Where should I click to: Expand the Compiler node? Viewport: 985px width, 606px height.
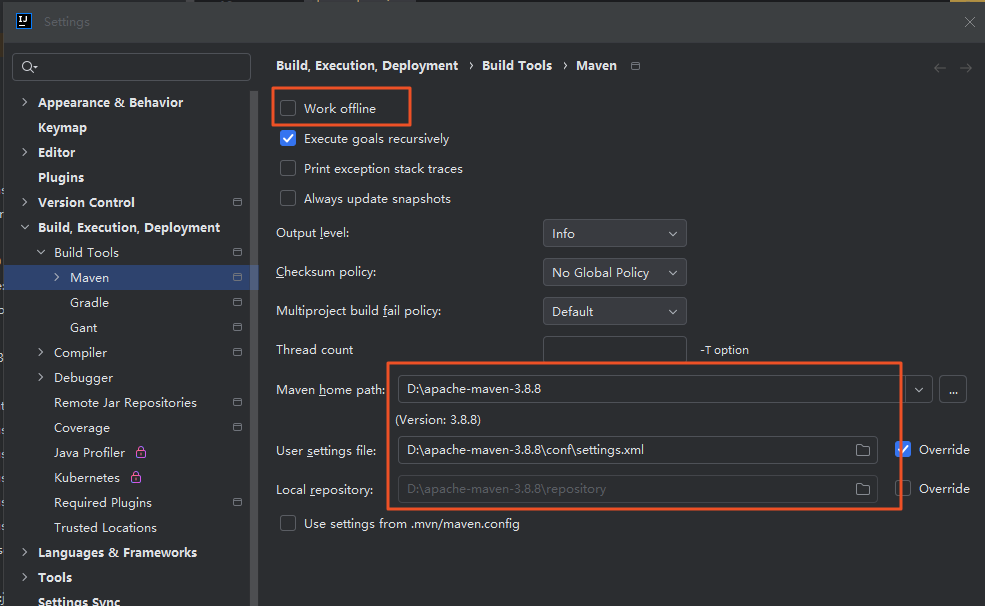[41, 352]
